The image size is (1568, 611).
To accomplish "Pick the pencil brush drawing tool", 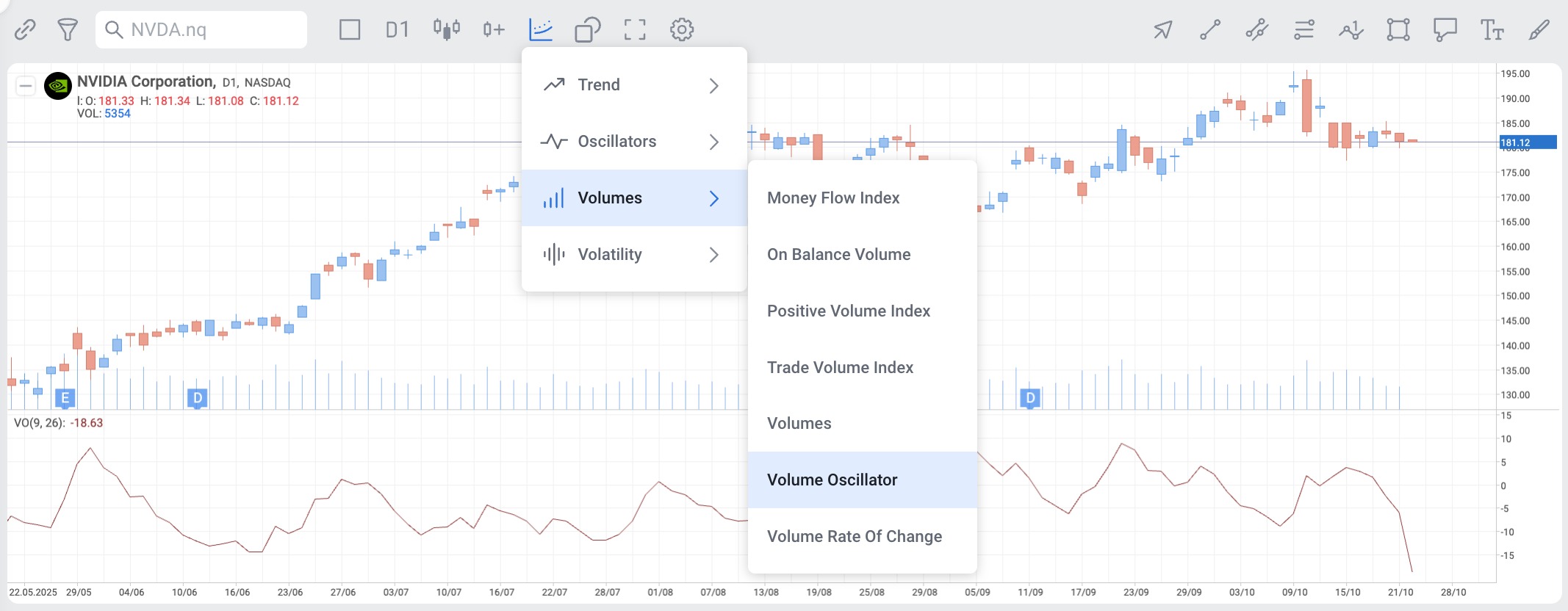I will click(x=1539, y=30).
